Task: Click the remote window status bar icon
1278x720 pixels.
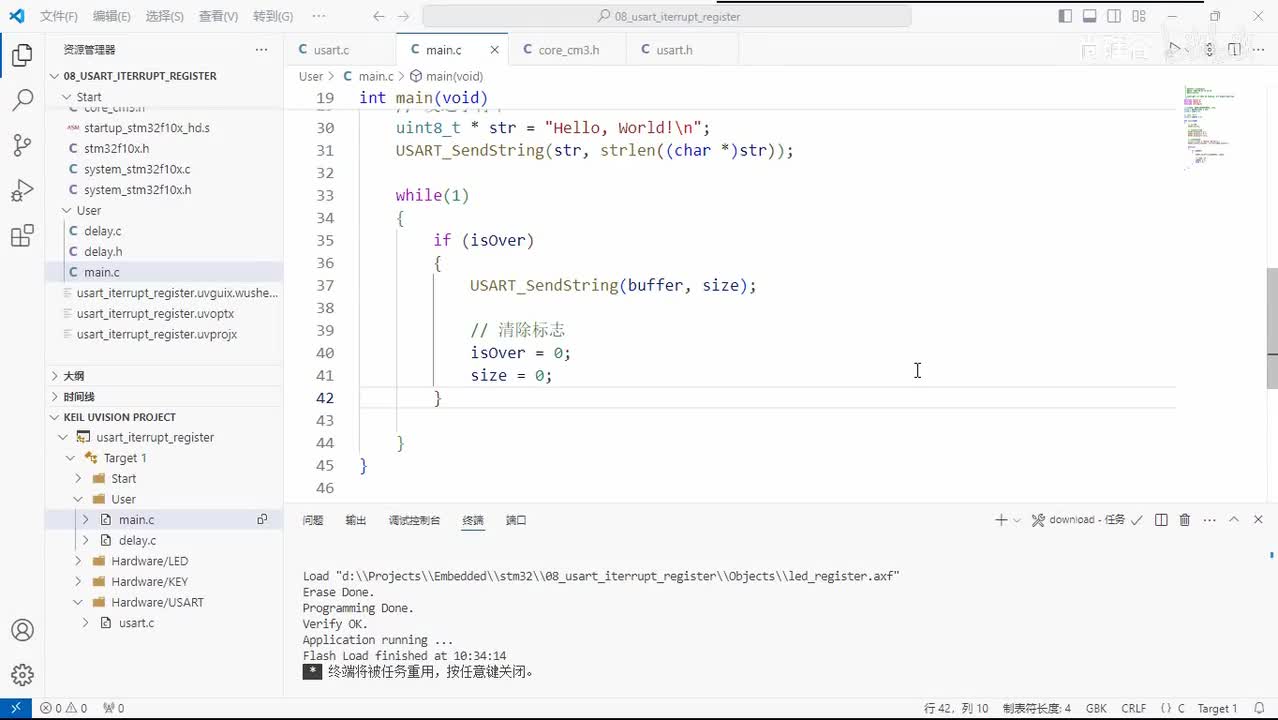Action: pos(16,708)
